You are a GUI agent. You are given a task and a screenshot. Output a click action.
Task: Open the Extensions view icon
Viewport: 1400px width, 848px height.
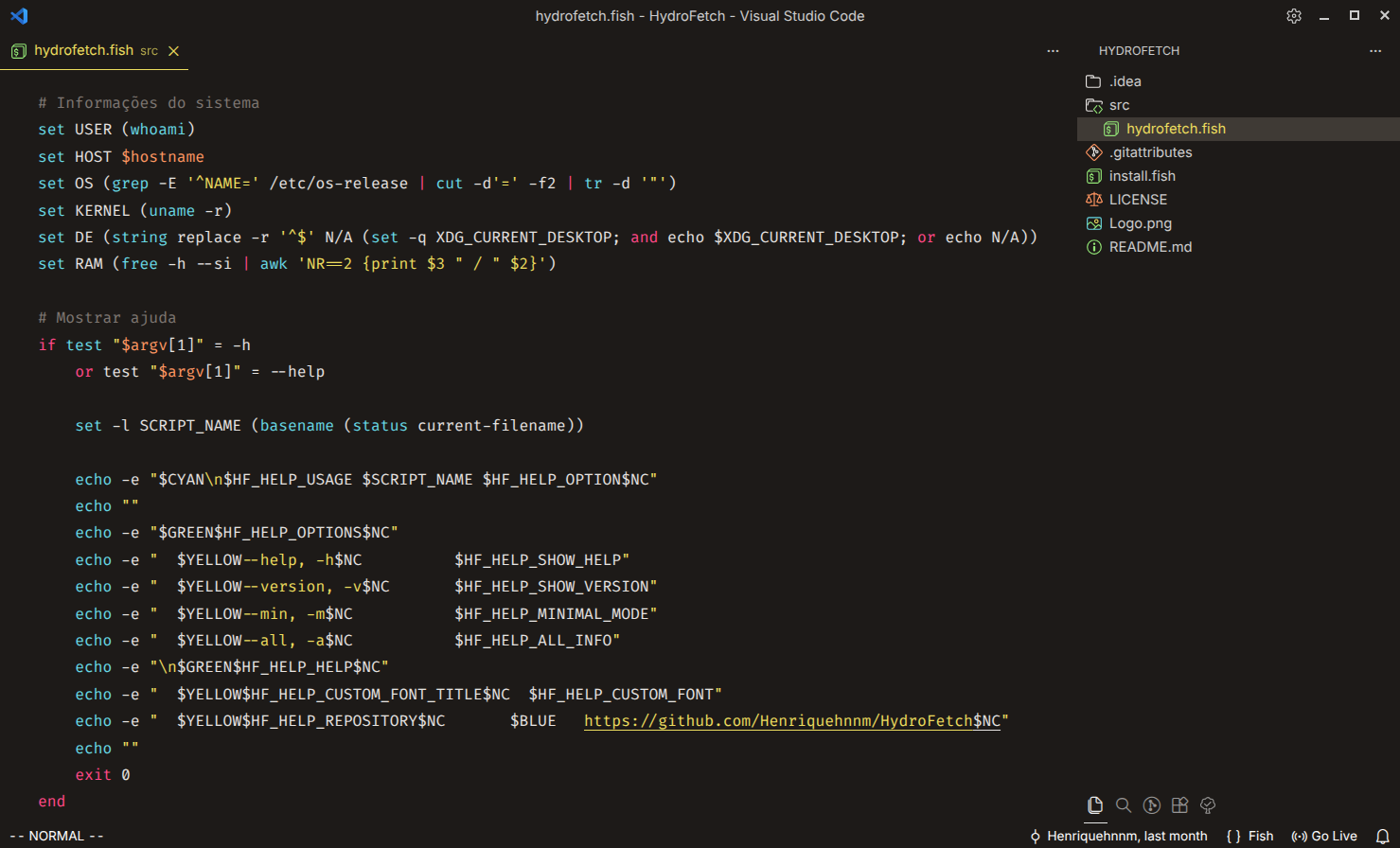tap(1179, 805)
